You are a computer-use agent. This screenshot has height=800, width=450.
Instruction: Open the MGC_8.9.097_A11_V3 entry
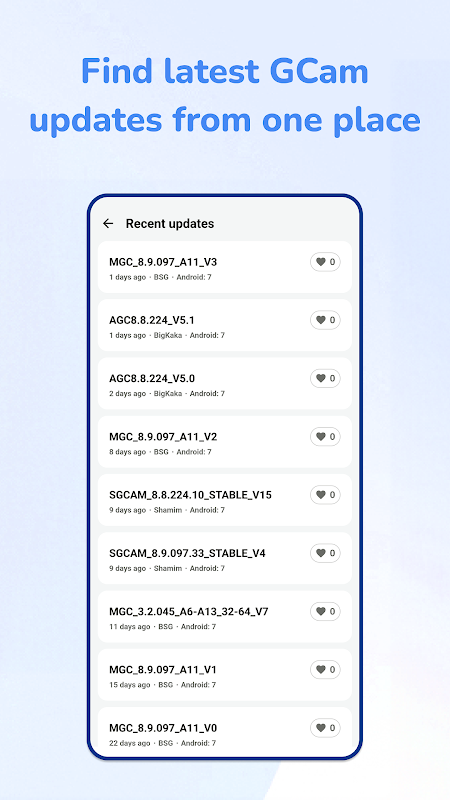(x=224, y=267)
